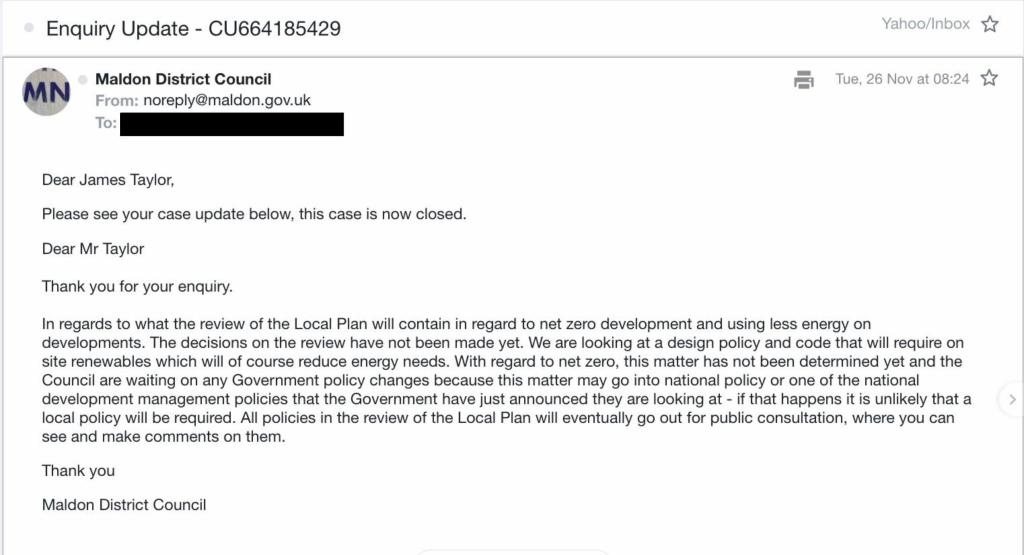1024x555 pixels.
Task: Star the Enquiry Update conversation in header
Action: [990, 24]
